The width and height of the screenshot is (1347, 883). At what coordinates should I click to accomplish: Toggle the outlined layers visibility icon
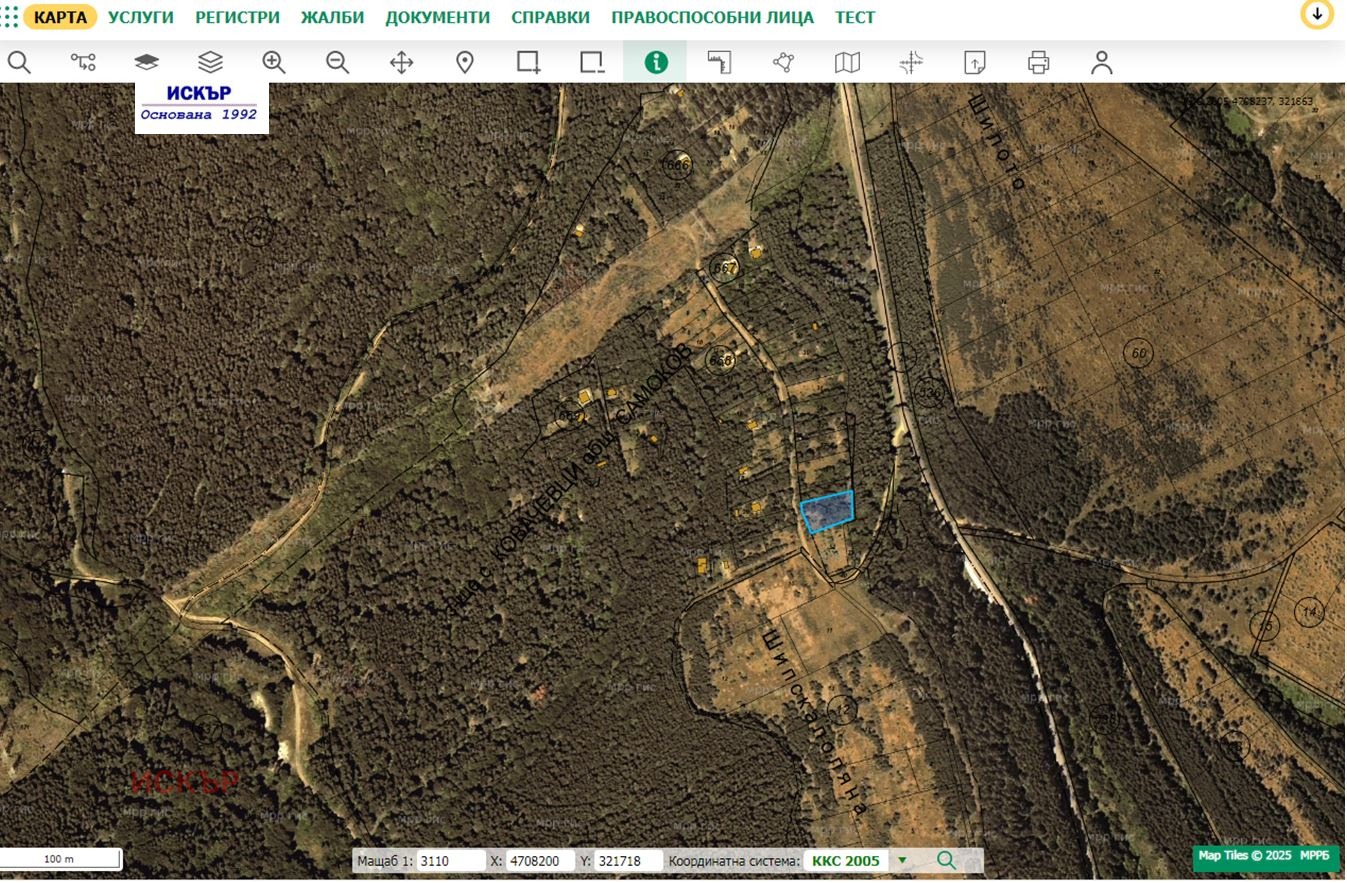(210, 63)
